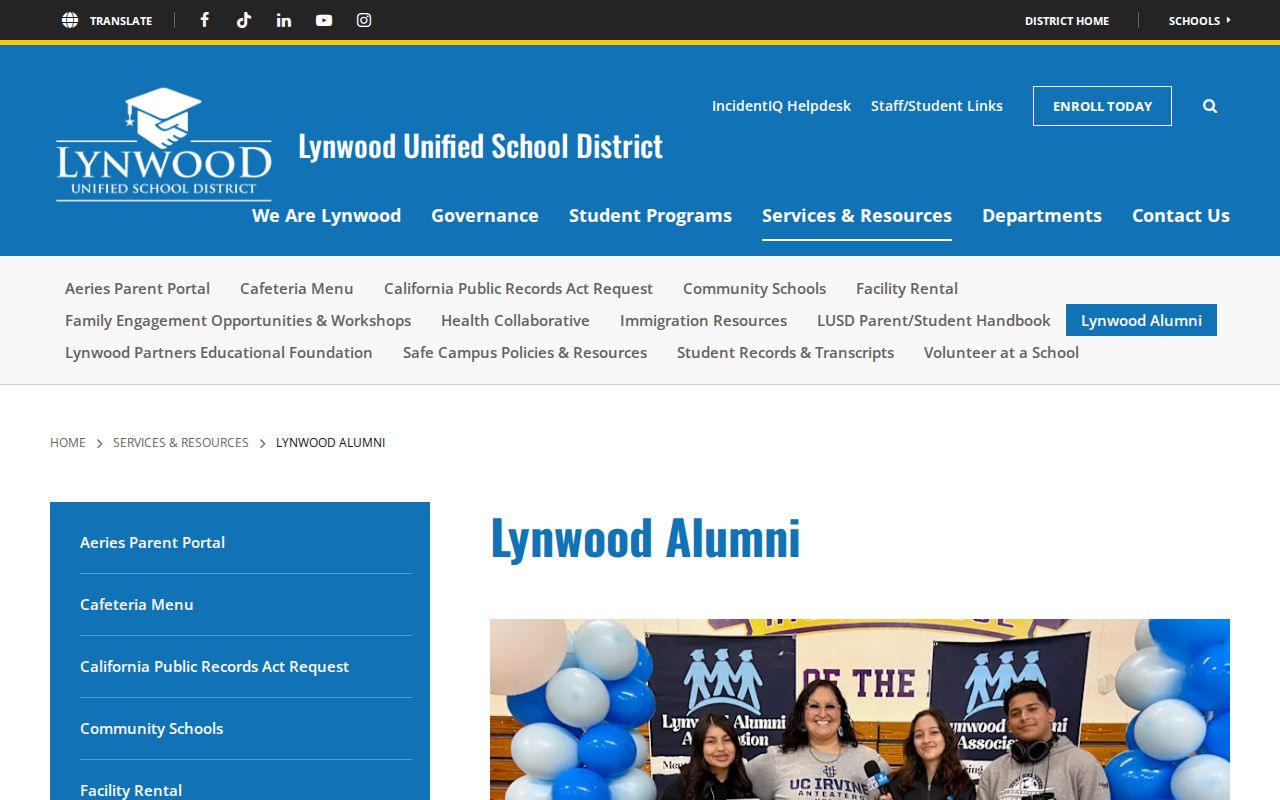This screenshot has width=1280, height=800.
Task: Click the Enroll Today button
Action: click(x=1102, y=106)
